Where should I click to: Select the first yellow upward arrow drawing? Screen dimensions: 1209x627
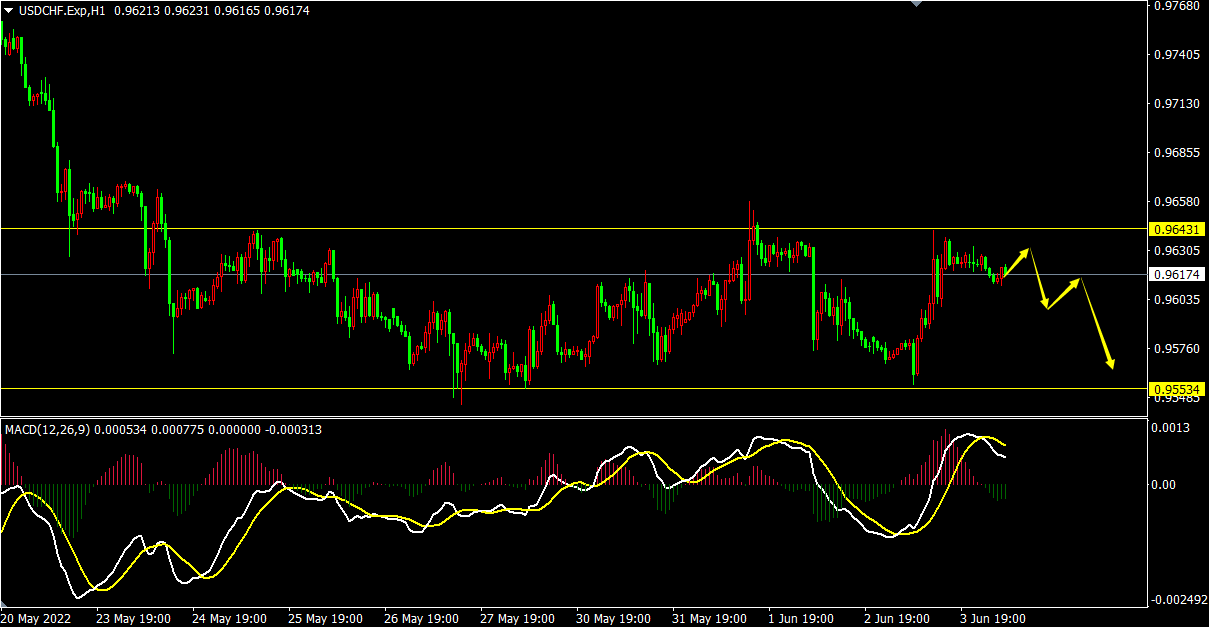[x=1016, y=264]
